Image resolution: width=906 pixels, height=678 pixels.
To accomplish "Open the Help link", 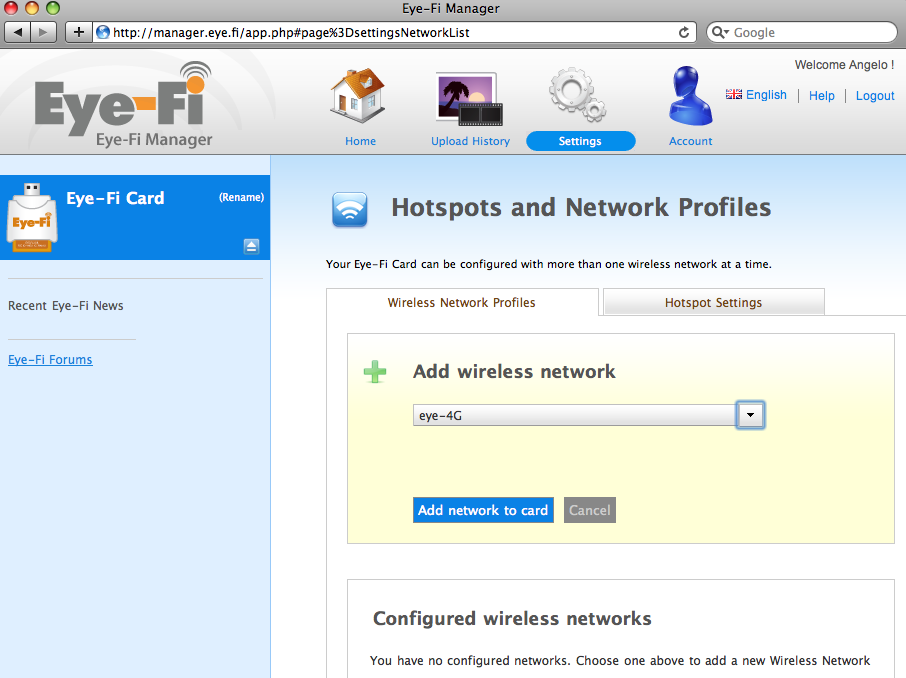I will click(822, 95).
